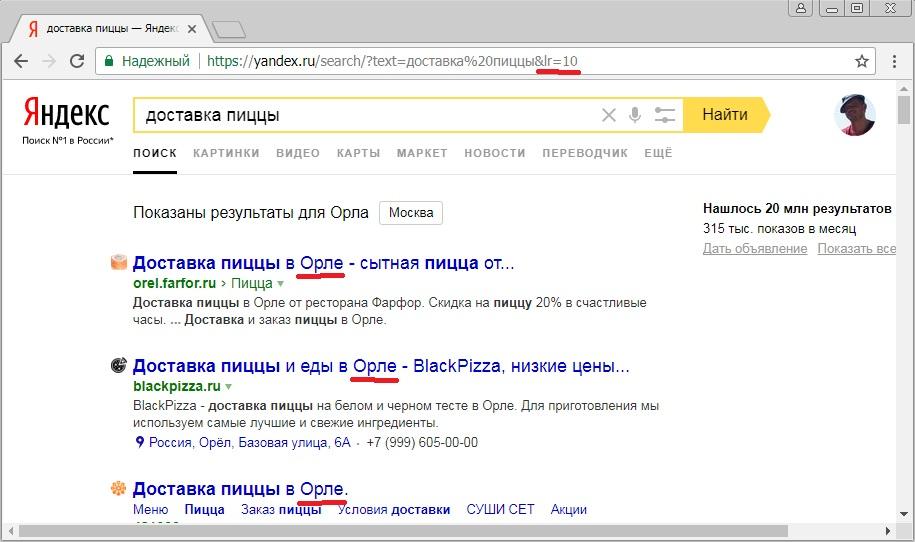
Task: Click the Меню sitelink
Action: coord(151,509)
